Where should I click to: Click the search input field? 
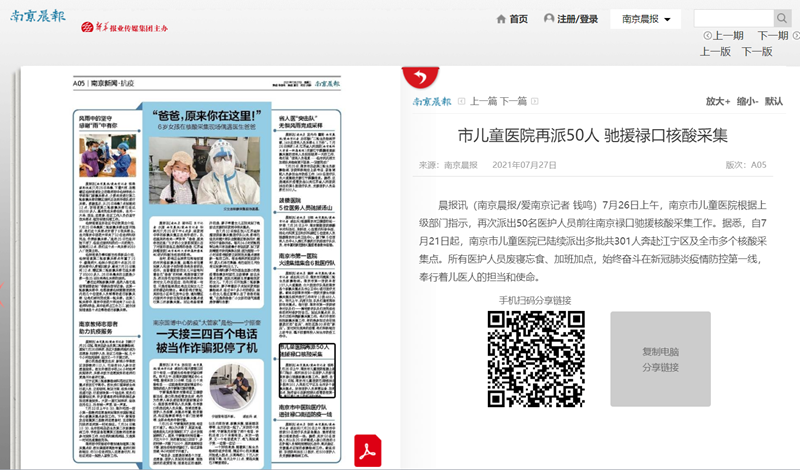click(x=734, y=18)
